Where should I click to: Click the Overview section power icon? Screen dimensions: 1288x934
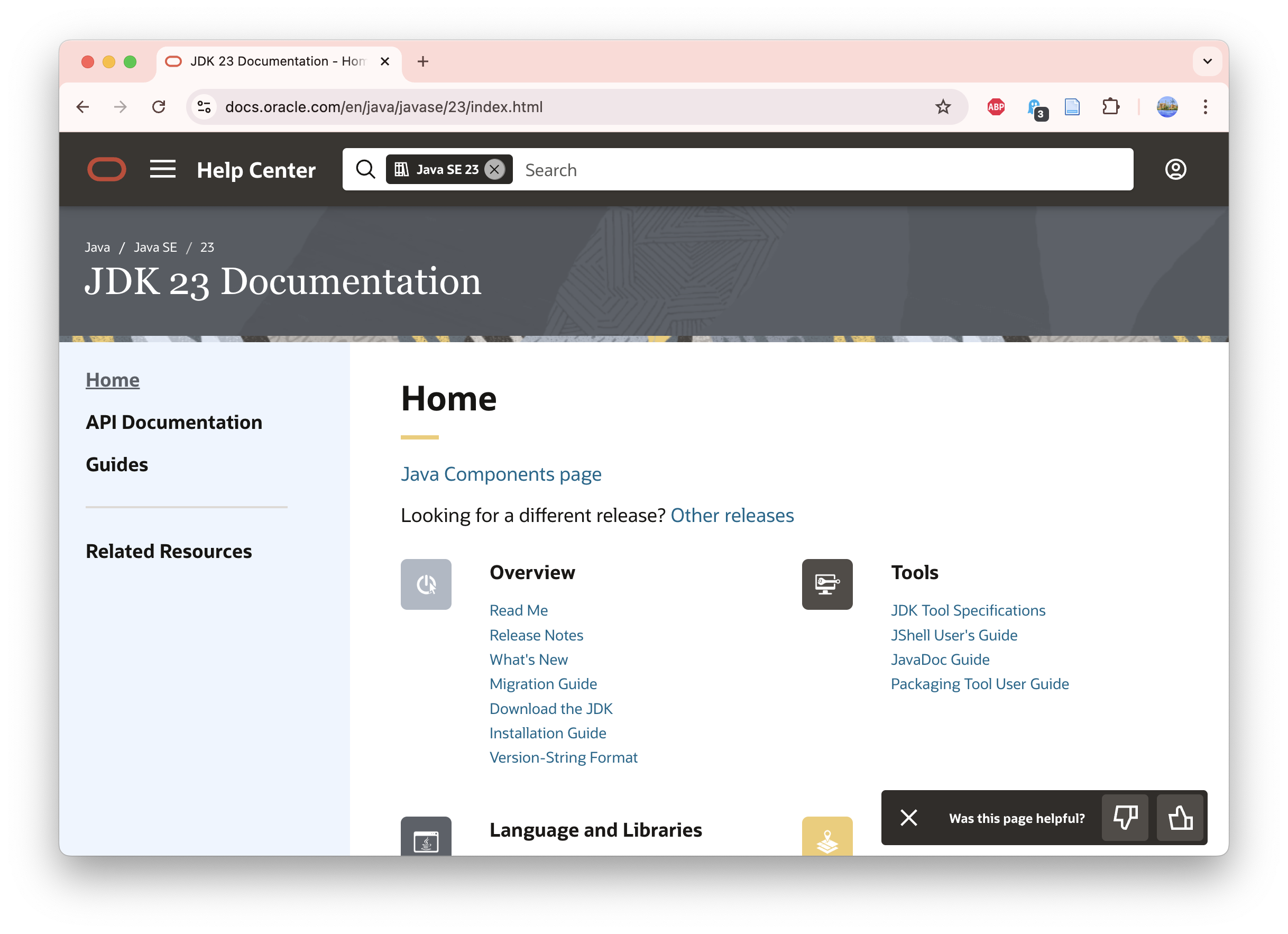(426, 584)
